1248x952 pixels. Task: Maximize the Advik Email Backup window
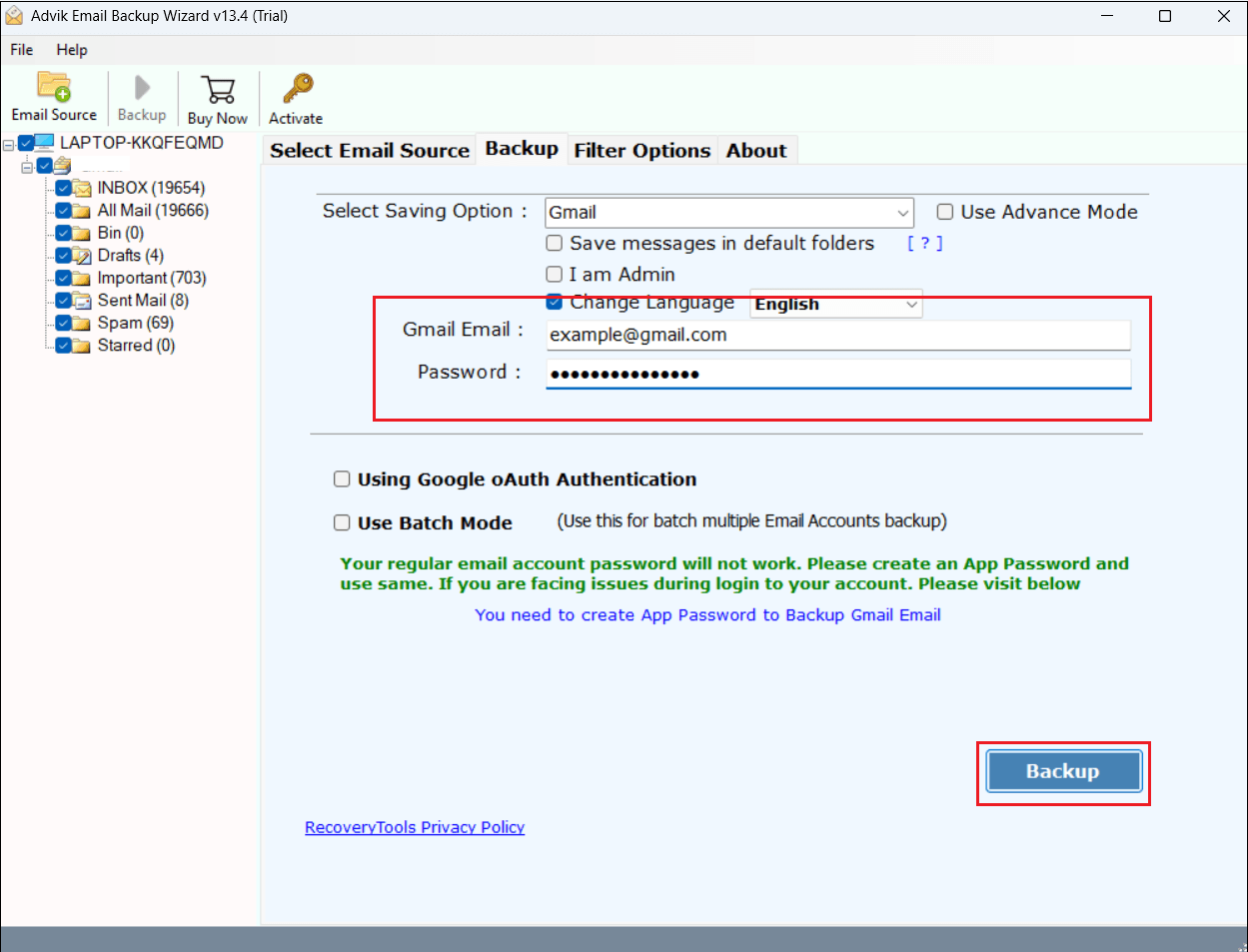coord(1165,16)
